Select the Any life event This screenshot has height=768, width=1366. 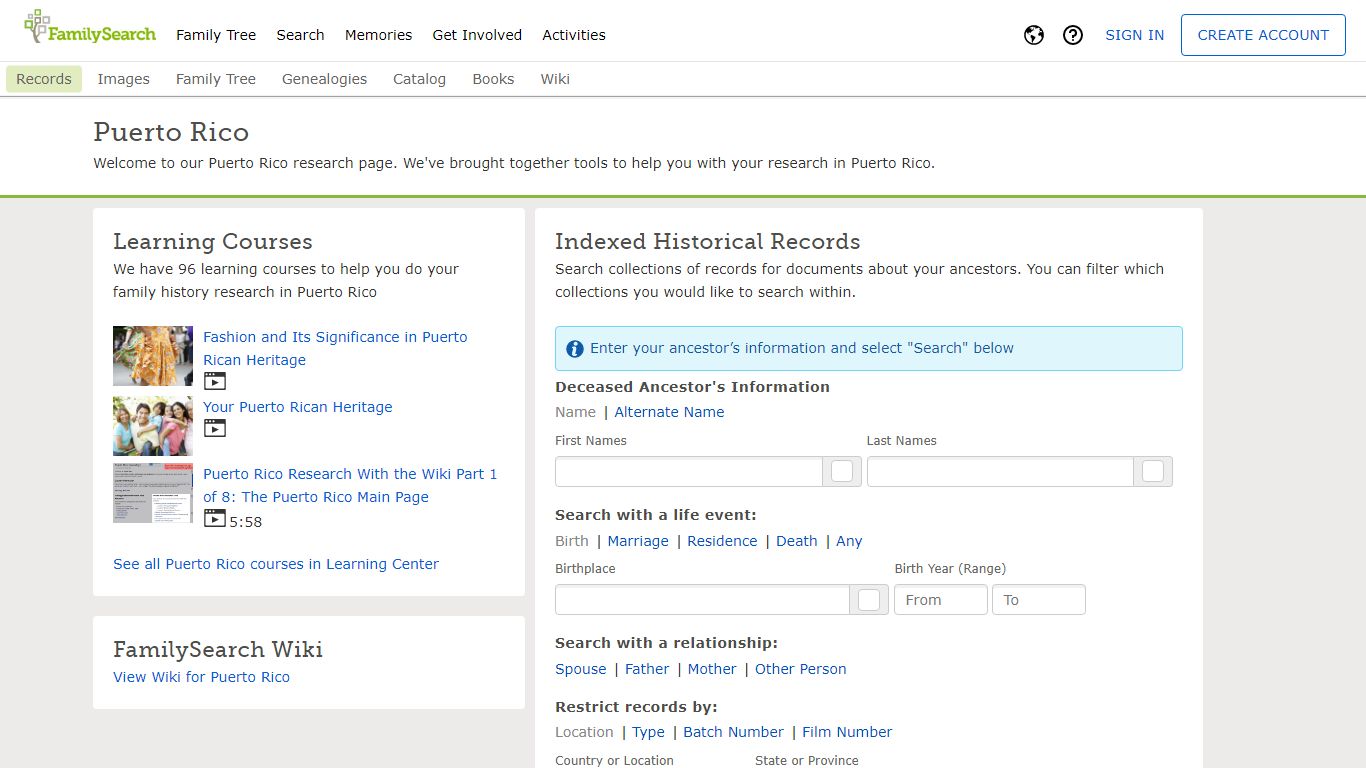849,541
